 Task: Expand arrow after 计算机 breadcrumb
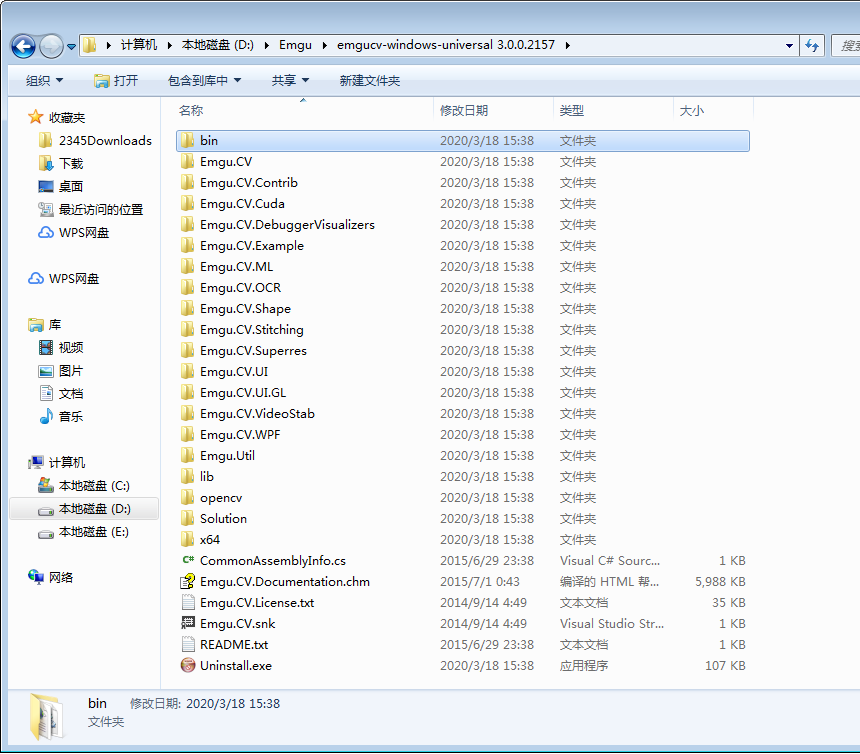click(x=169, y=45)
